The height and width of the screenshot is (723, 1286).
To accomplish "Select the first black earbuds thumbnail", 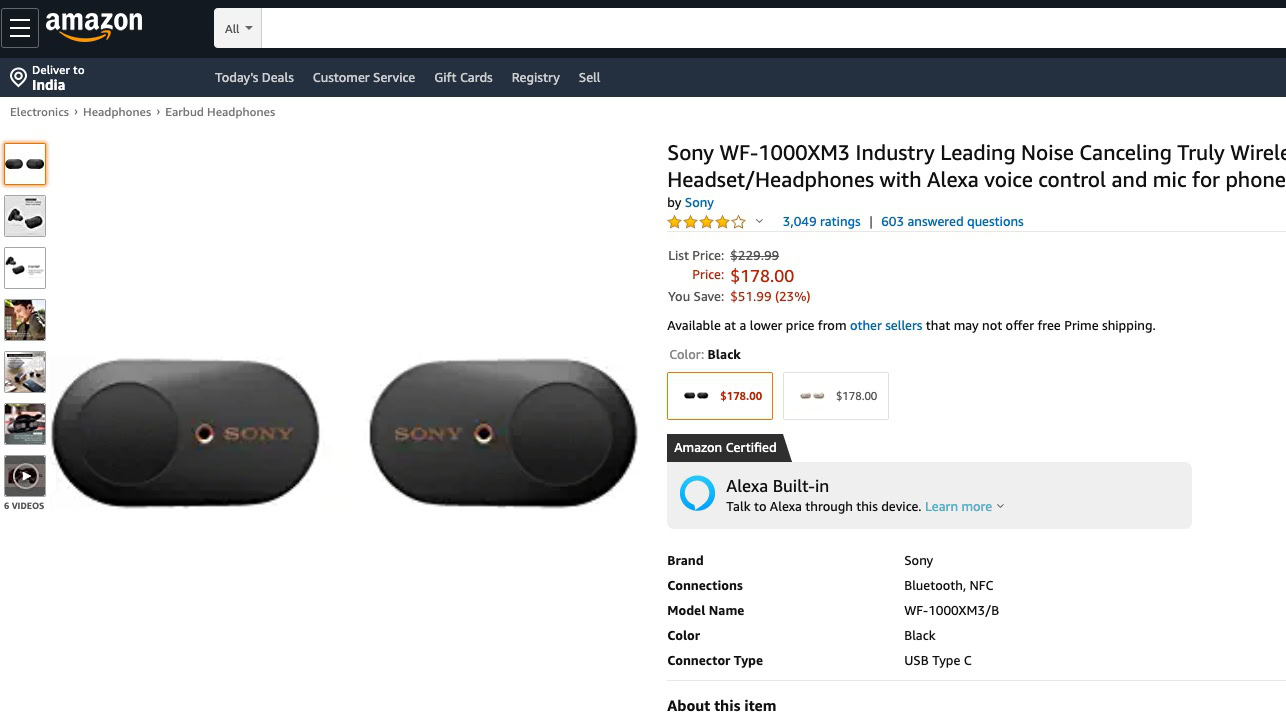I will click(25, 164).
